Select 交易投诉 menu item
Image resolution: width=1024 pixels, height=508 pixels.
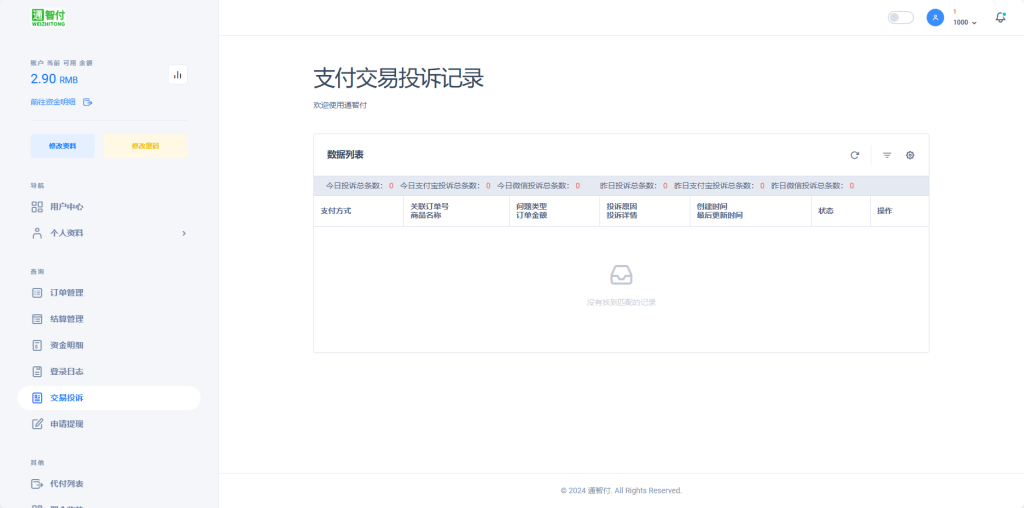[x=109, y=398]
